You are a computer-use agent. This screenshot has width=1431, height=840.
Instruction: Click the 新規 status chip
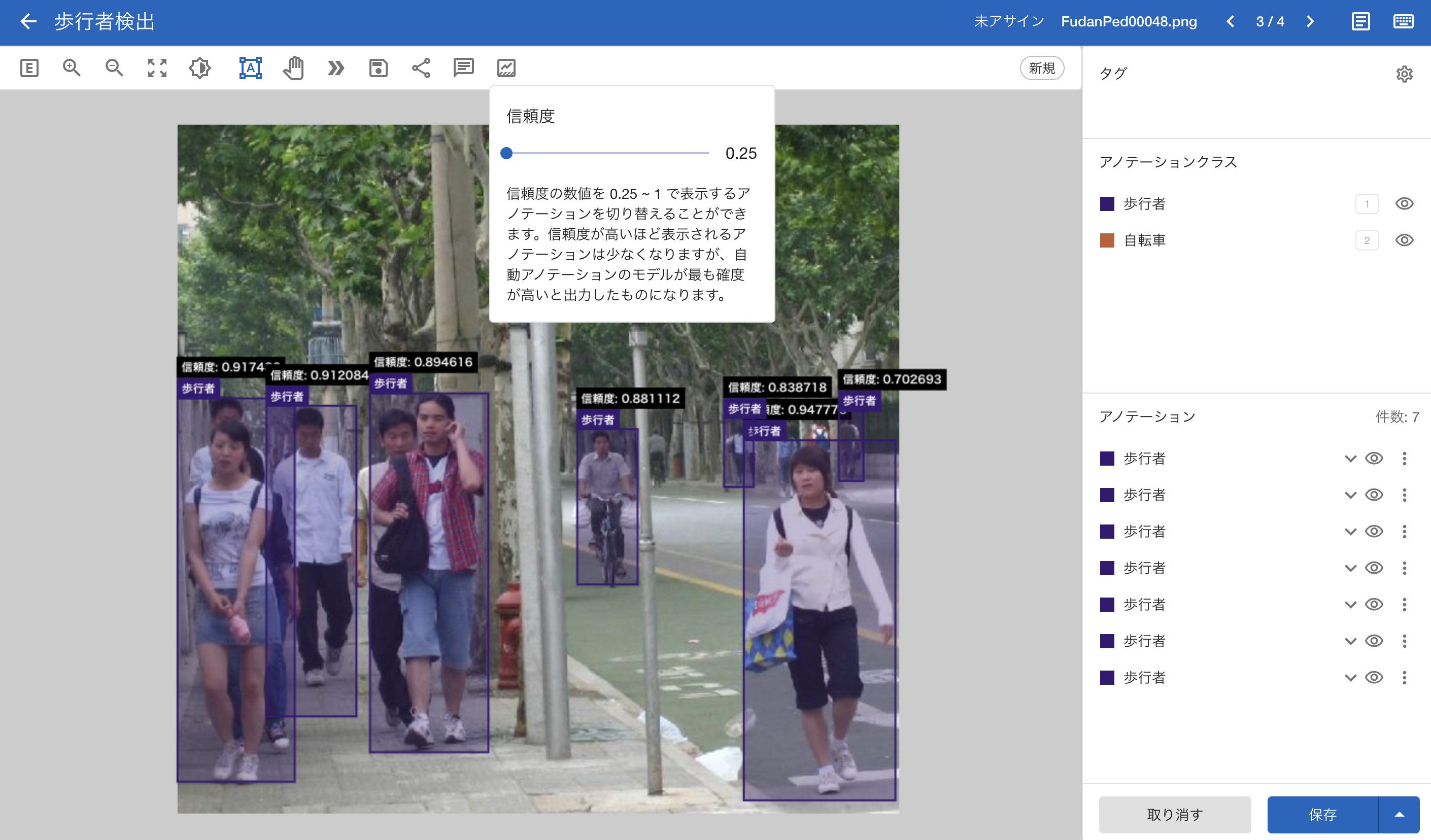click(x=1042, y=68)
